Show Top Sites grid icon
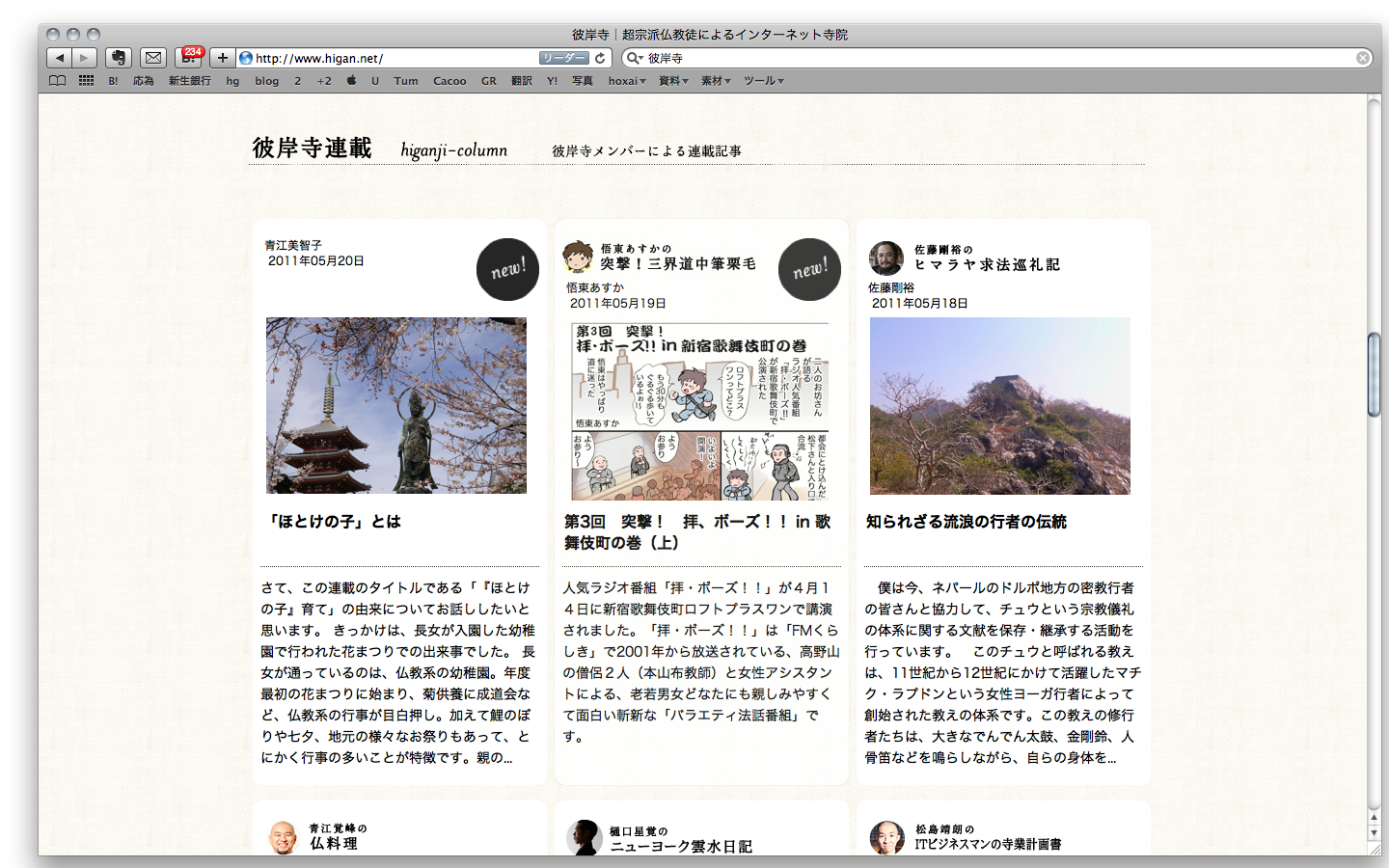This screenshot has height=868, width=1389. (86, 81)
